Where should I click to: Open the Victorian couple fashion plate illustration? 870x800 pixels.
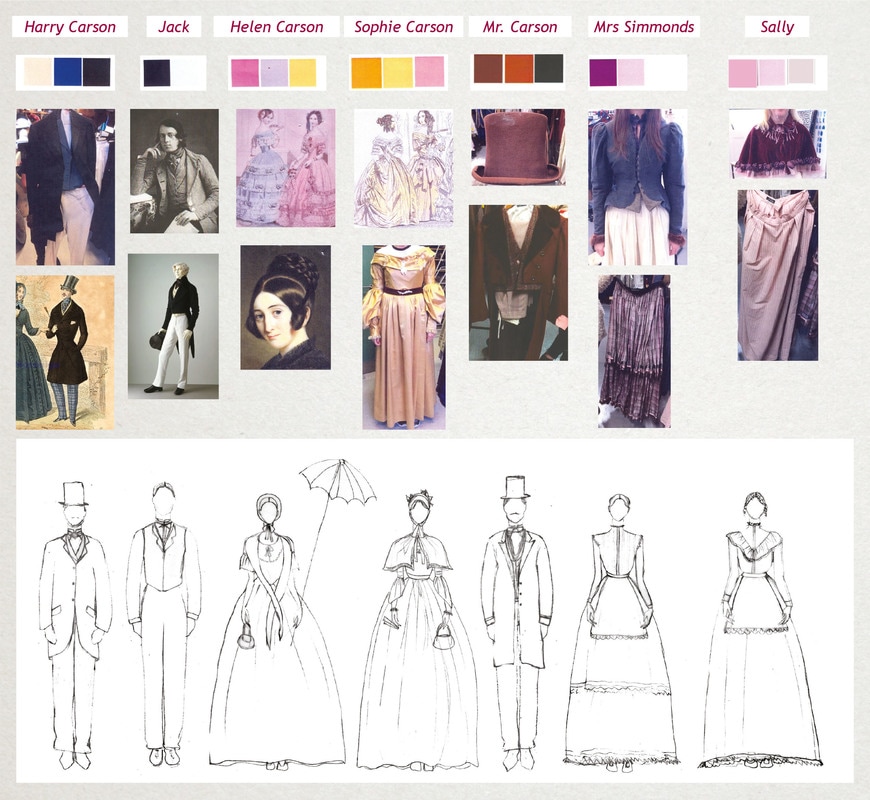click(65, 352)
